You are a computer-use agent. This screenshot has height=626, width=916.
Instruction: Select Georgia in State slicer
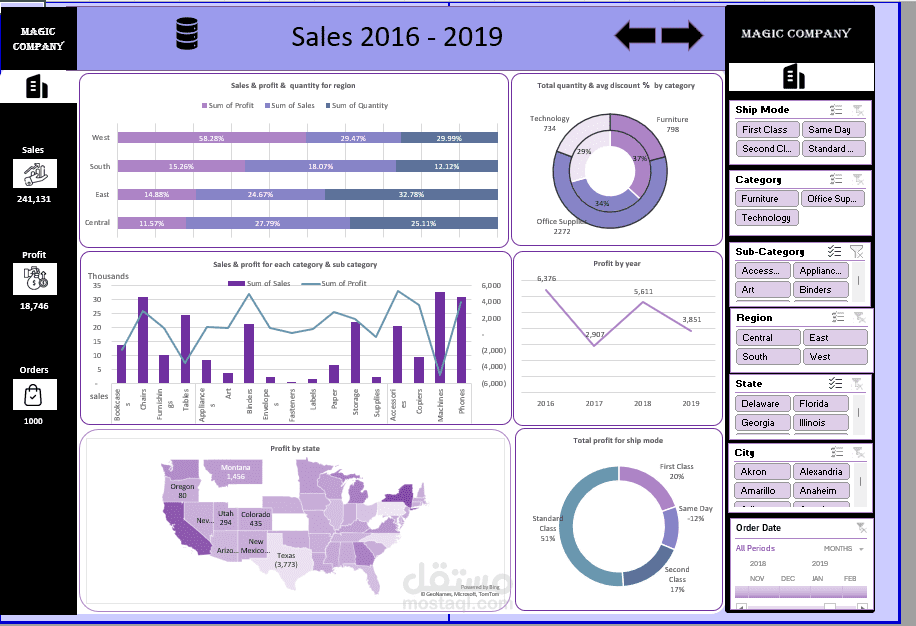pyautogui.click(x=762, y=423)
